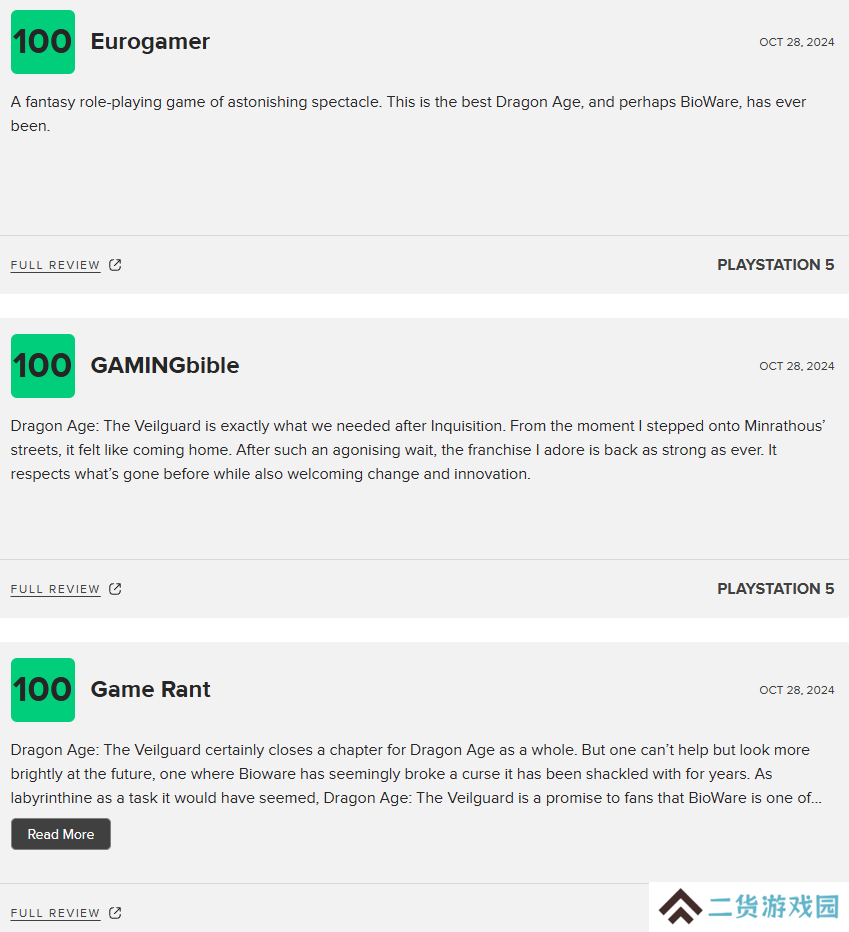Screen dimensions: 849x932
Task: Click the Chinese watermark text at the corner
Action: (773, 907)
